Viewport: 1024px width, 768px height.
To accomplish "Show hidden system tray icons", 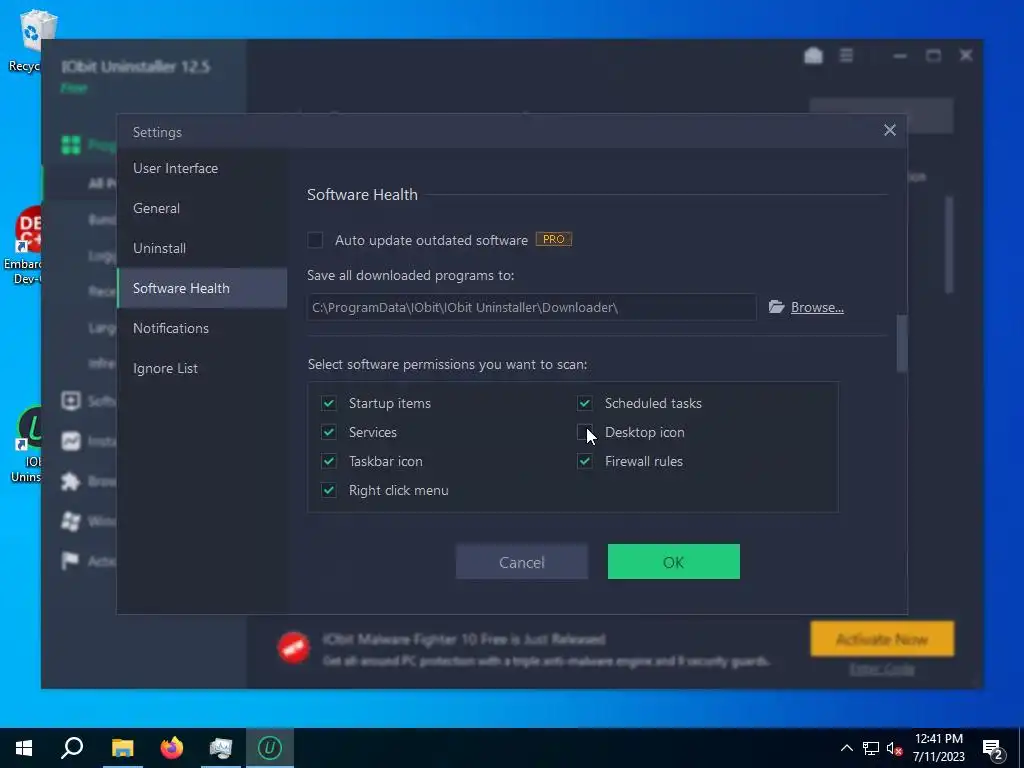I will (x=846, y=748).
